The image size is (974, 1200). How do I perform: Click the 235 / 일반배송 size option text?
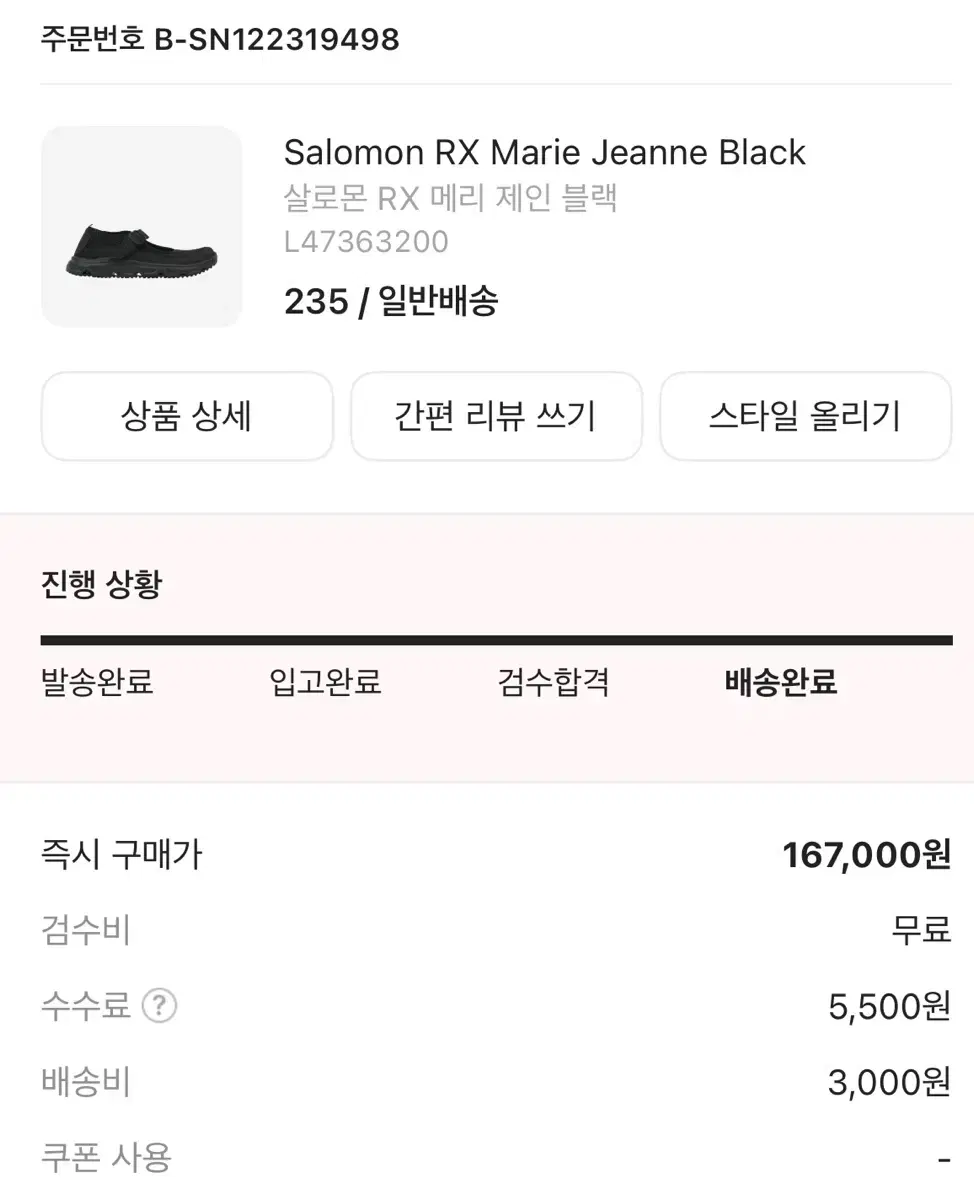click(x=391, y=301)
